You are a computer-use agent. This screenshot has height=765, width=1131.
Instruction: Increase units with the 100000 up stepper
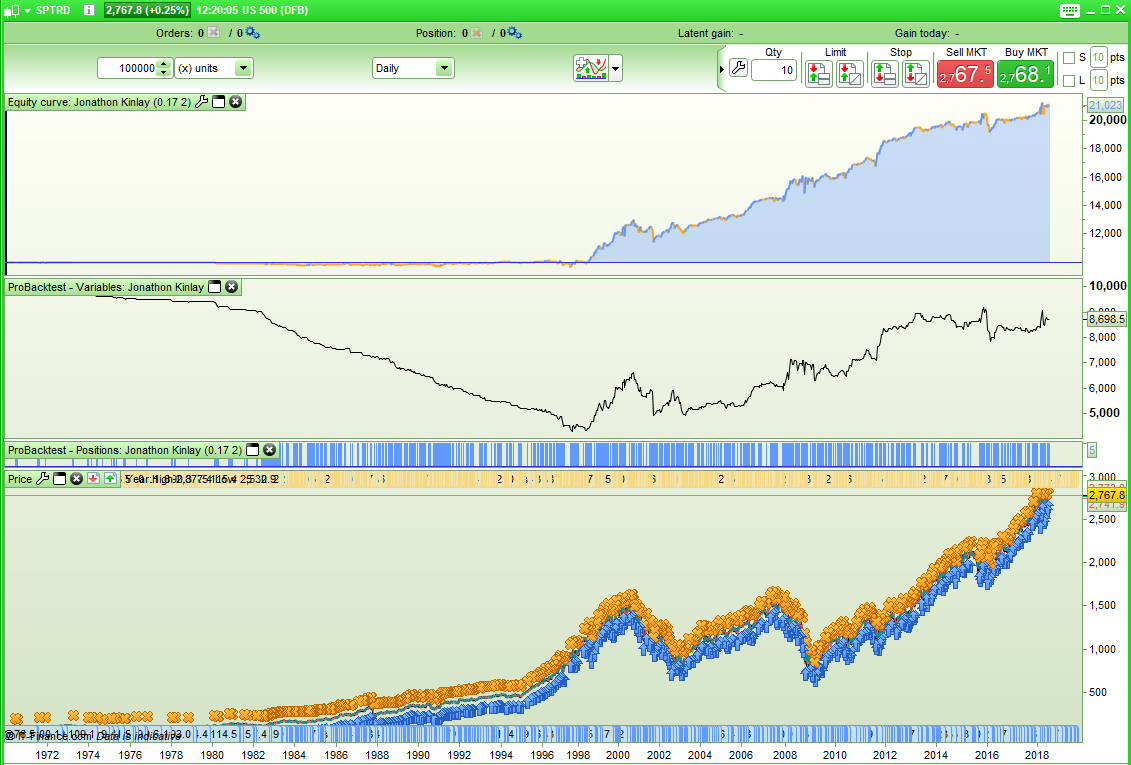click(164, 64)
